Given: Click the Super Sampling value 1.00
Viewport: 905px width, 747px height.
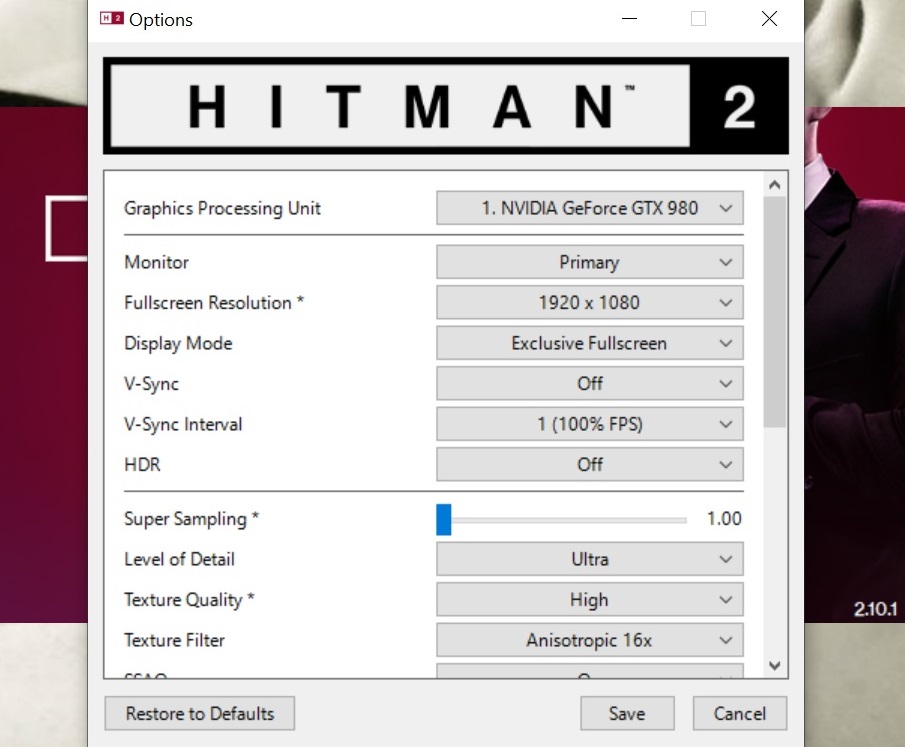Looking at the screenshot, I should pyautogui.click(x=724, y=518).
